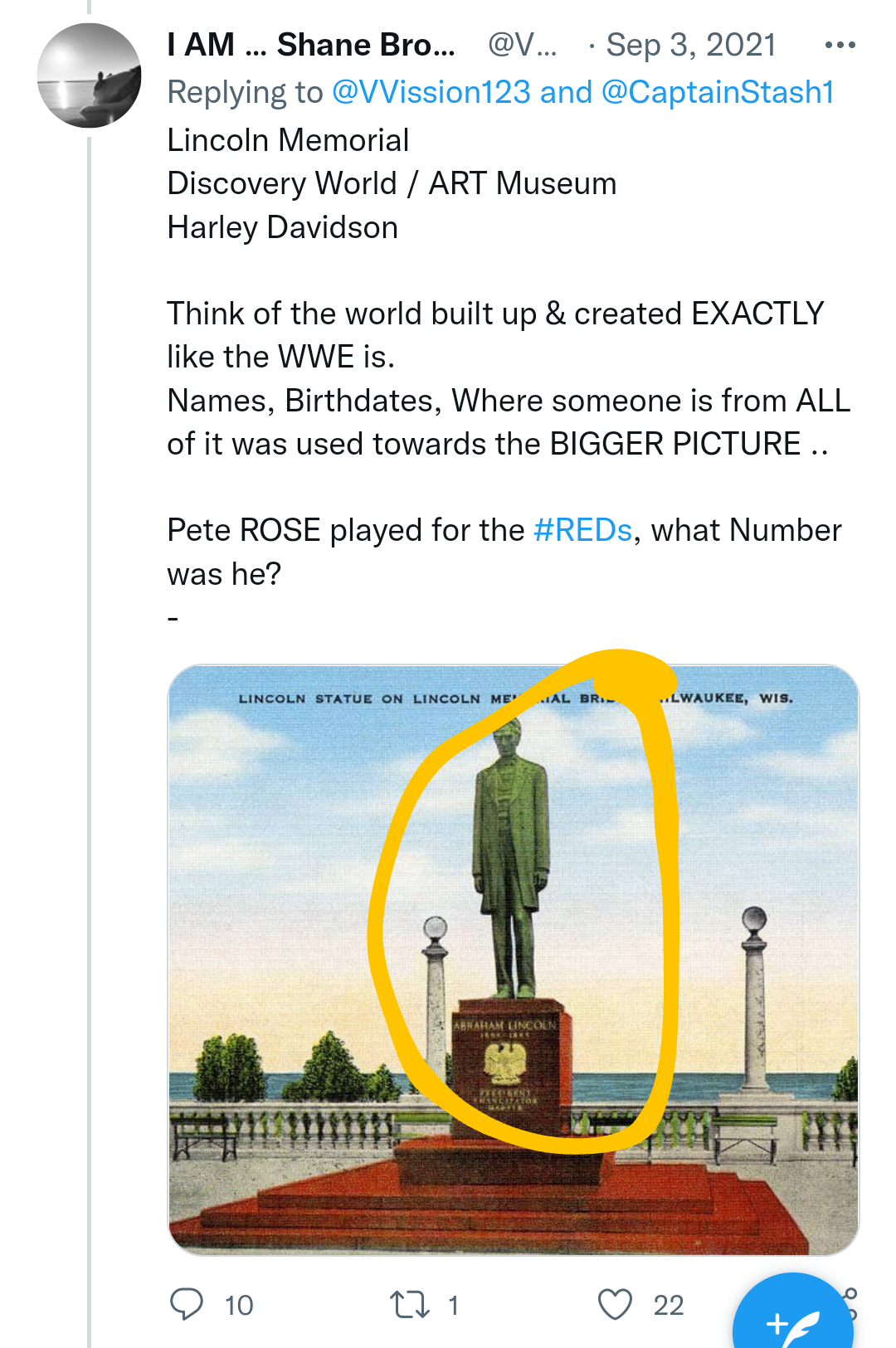The image size is (896, 1348).
Task: Tap the 'Pete ROSE played for the' text
Action: tap(345, 530)
